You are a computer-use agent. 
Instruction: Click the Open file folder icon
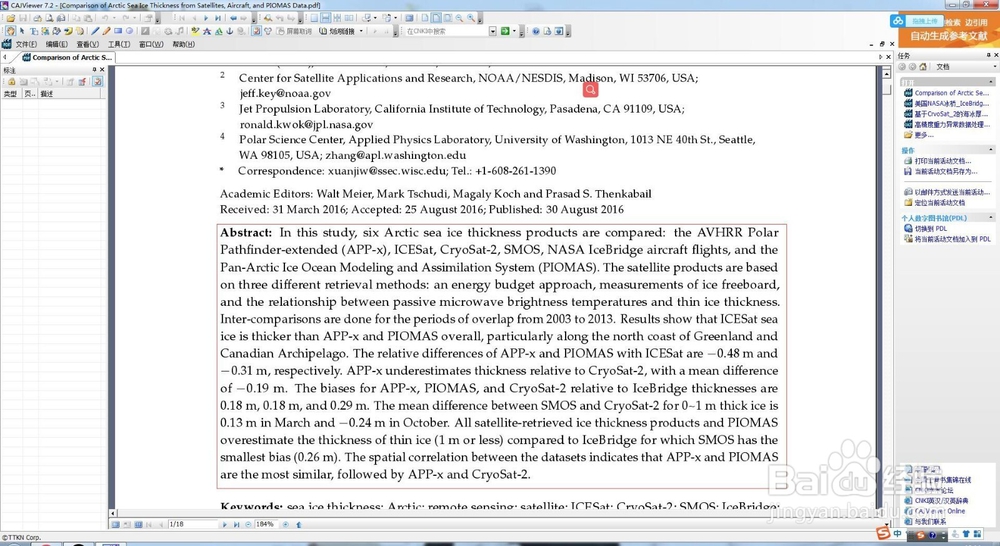pos(11,18)
